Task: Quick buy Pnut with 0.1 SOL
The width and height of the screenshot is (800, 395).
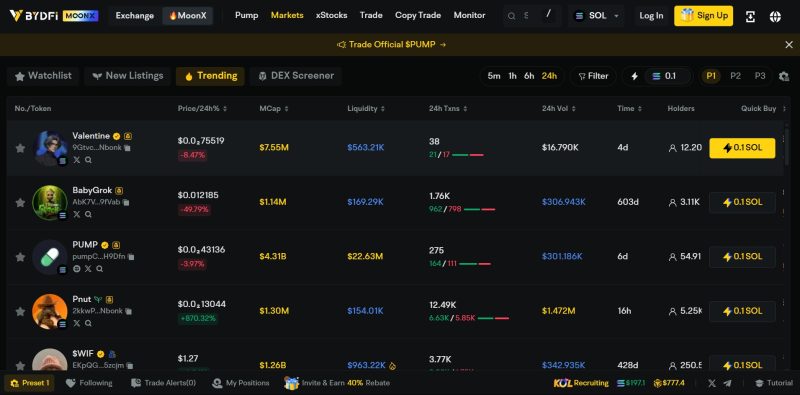Action: tap(742, 311)
